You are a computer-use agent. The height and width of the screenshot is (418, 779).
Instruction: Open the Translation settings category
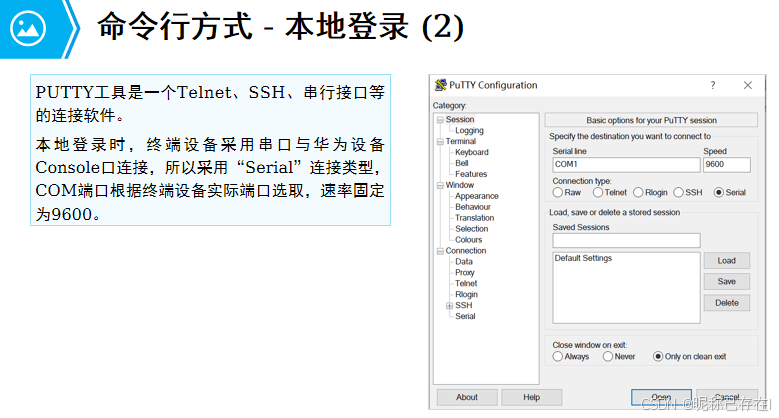click(x=474, y=218)
